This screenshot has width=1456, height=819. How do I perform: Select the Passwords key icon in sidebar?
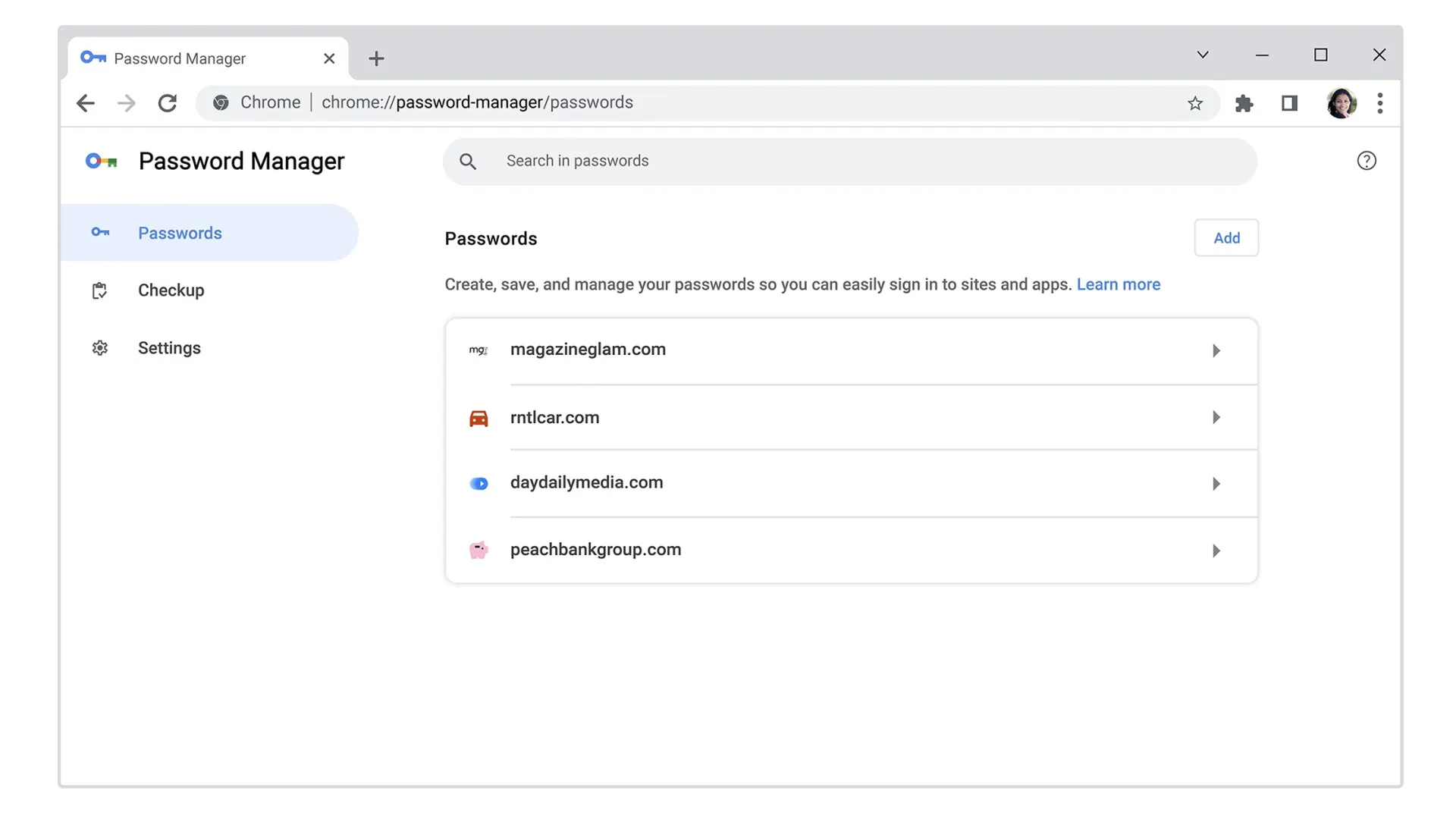point(100,233)
